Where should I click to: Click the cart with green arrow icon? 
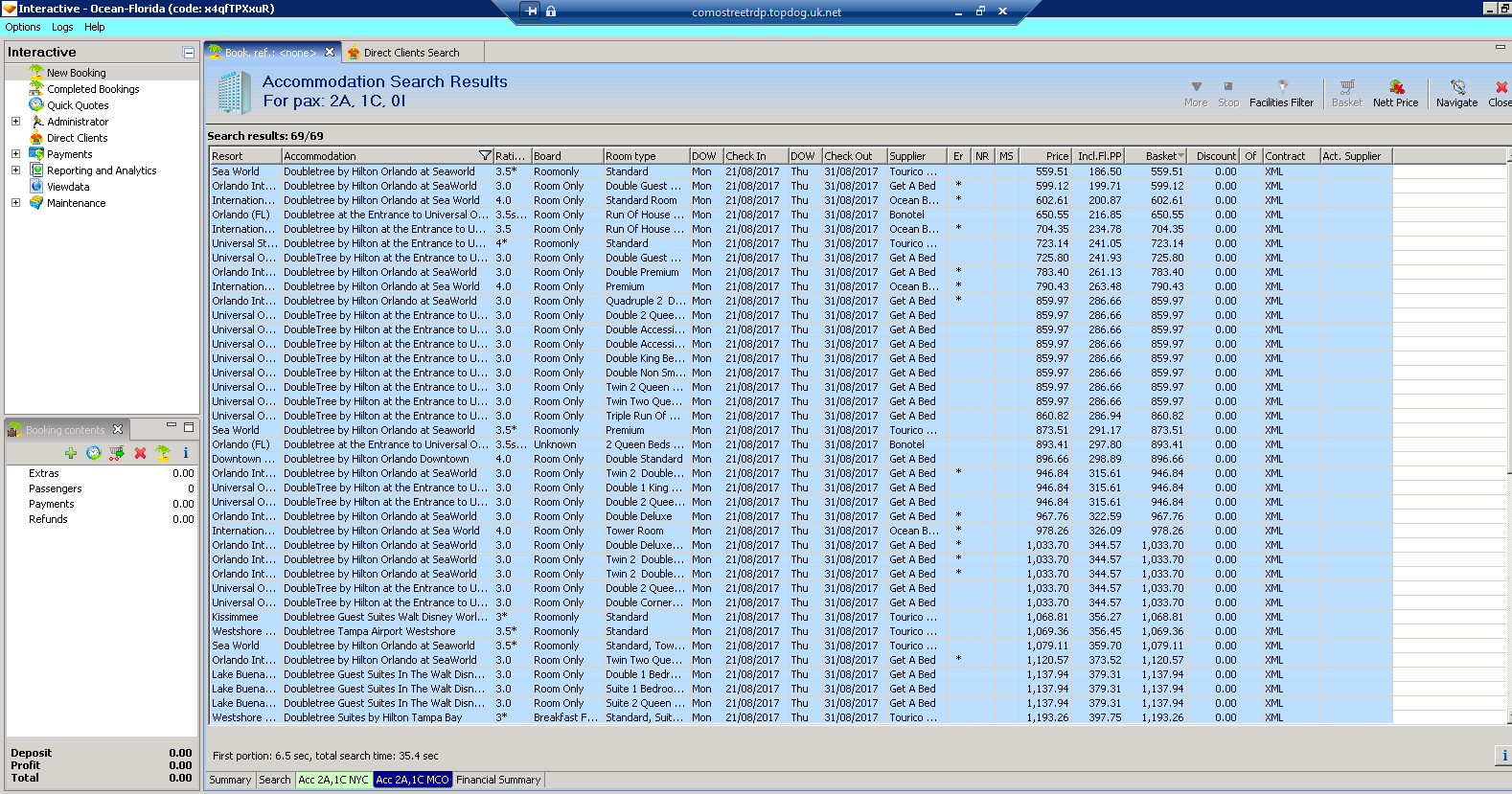tap(117, 453)
